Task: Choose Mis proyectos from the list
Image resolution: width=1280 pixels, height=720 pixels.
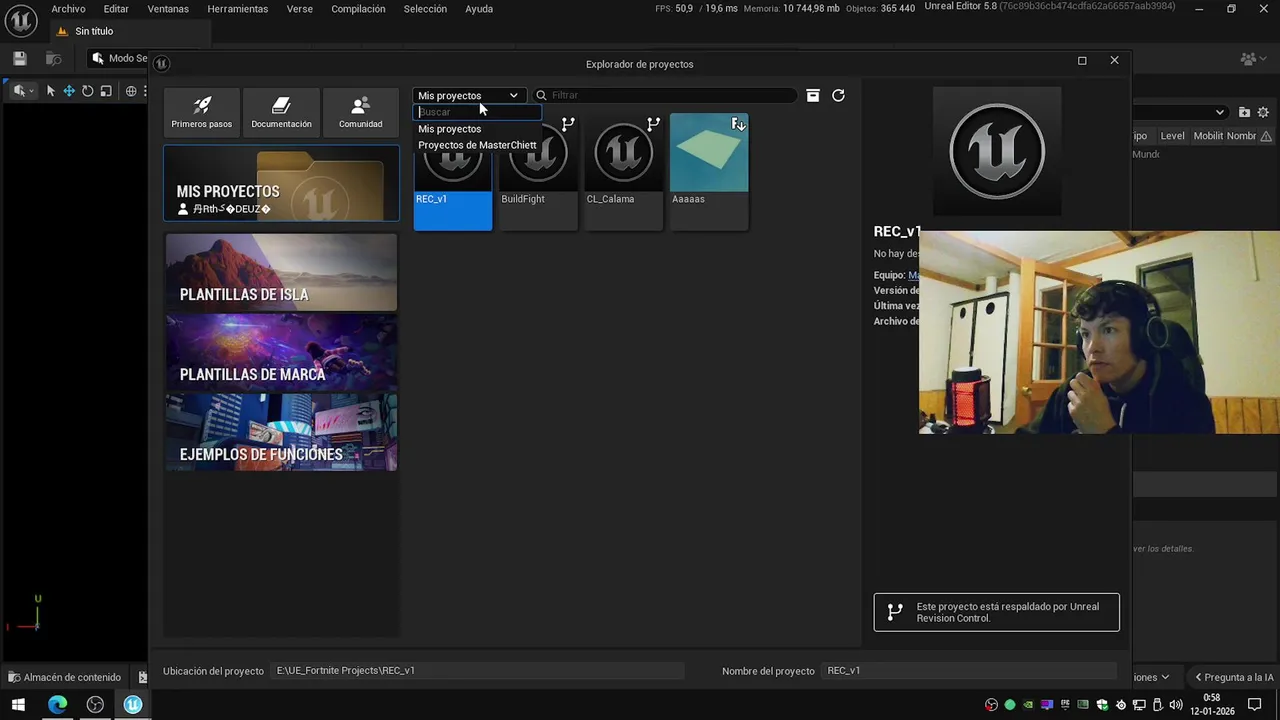Action: [x=449, y=129]
